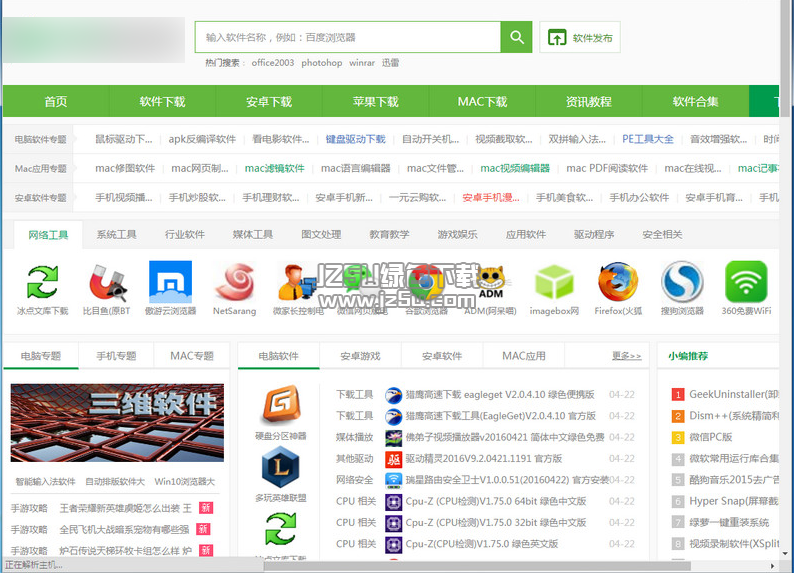Screen dimensions: 794x573
Task: Open the PE工具大全 topic link
Action: [648, 139]
